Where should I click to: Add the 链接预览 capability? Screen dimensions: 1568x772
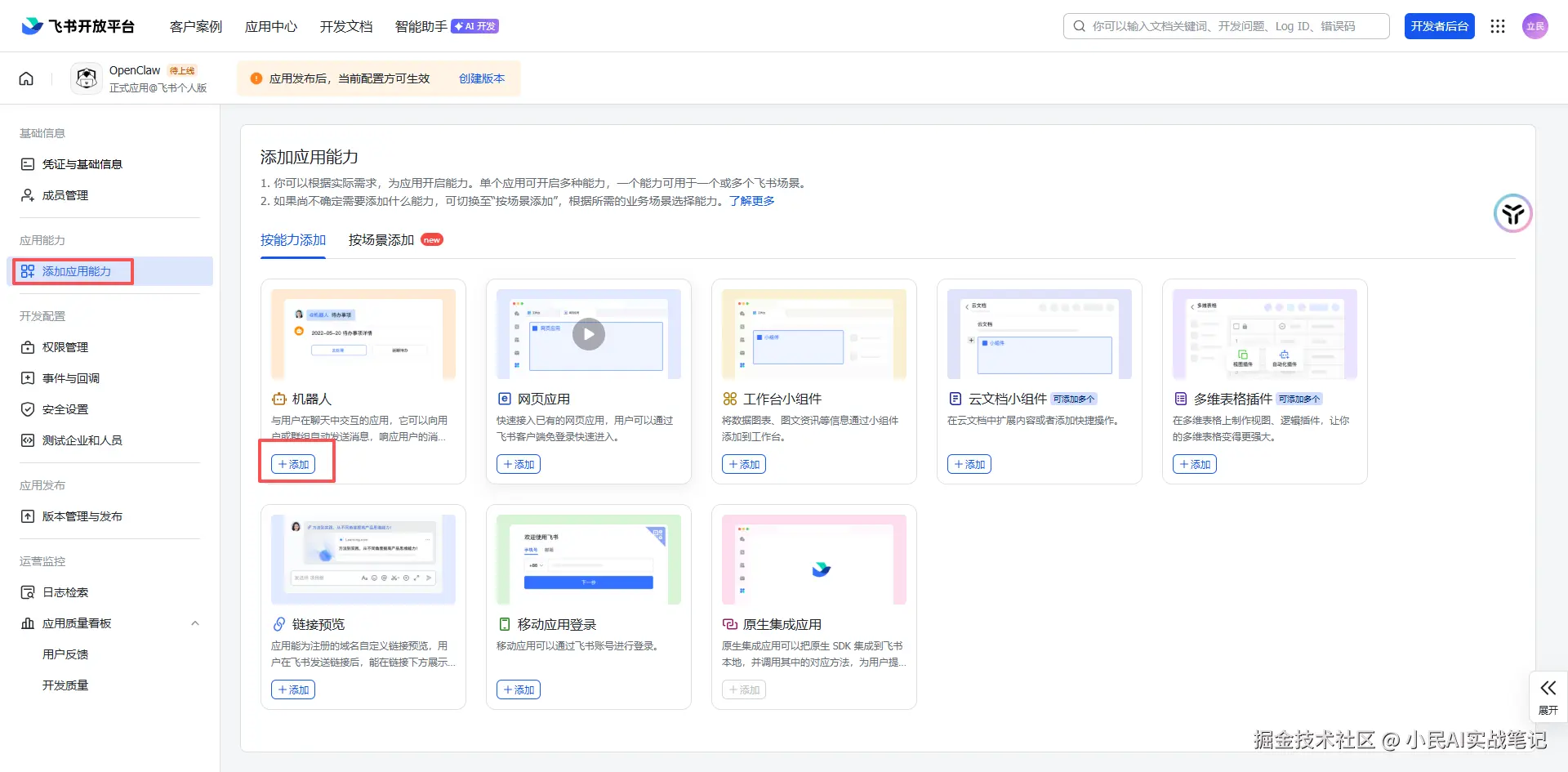[x=293, y=689]
